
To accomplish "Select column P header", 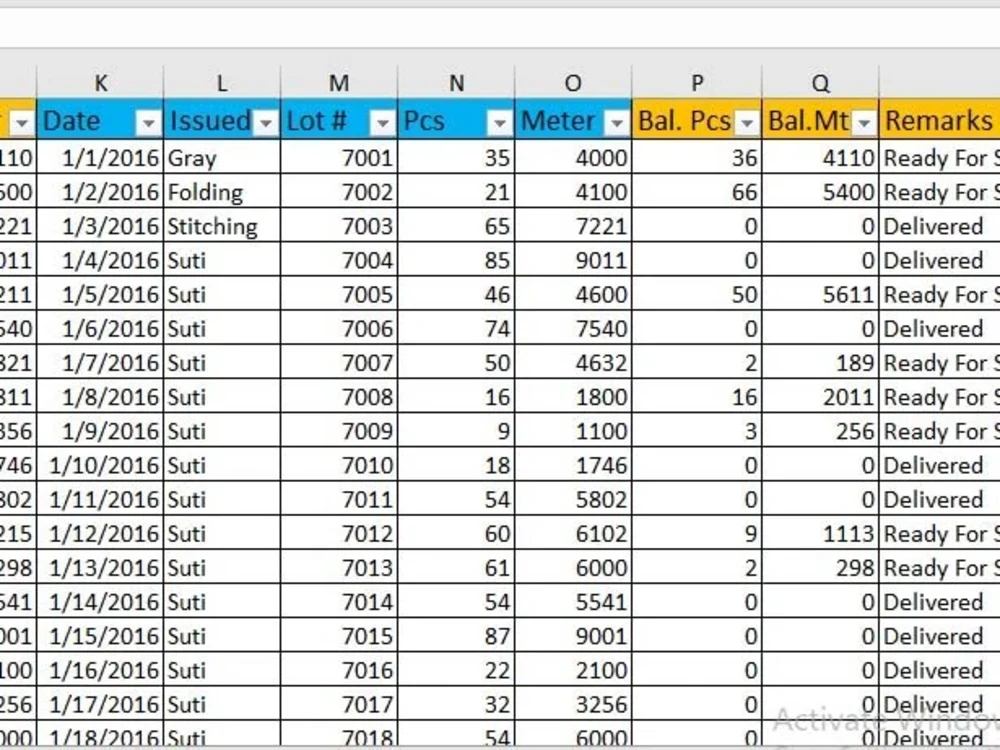I will 697,82.
